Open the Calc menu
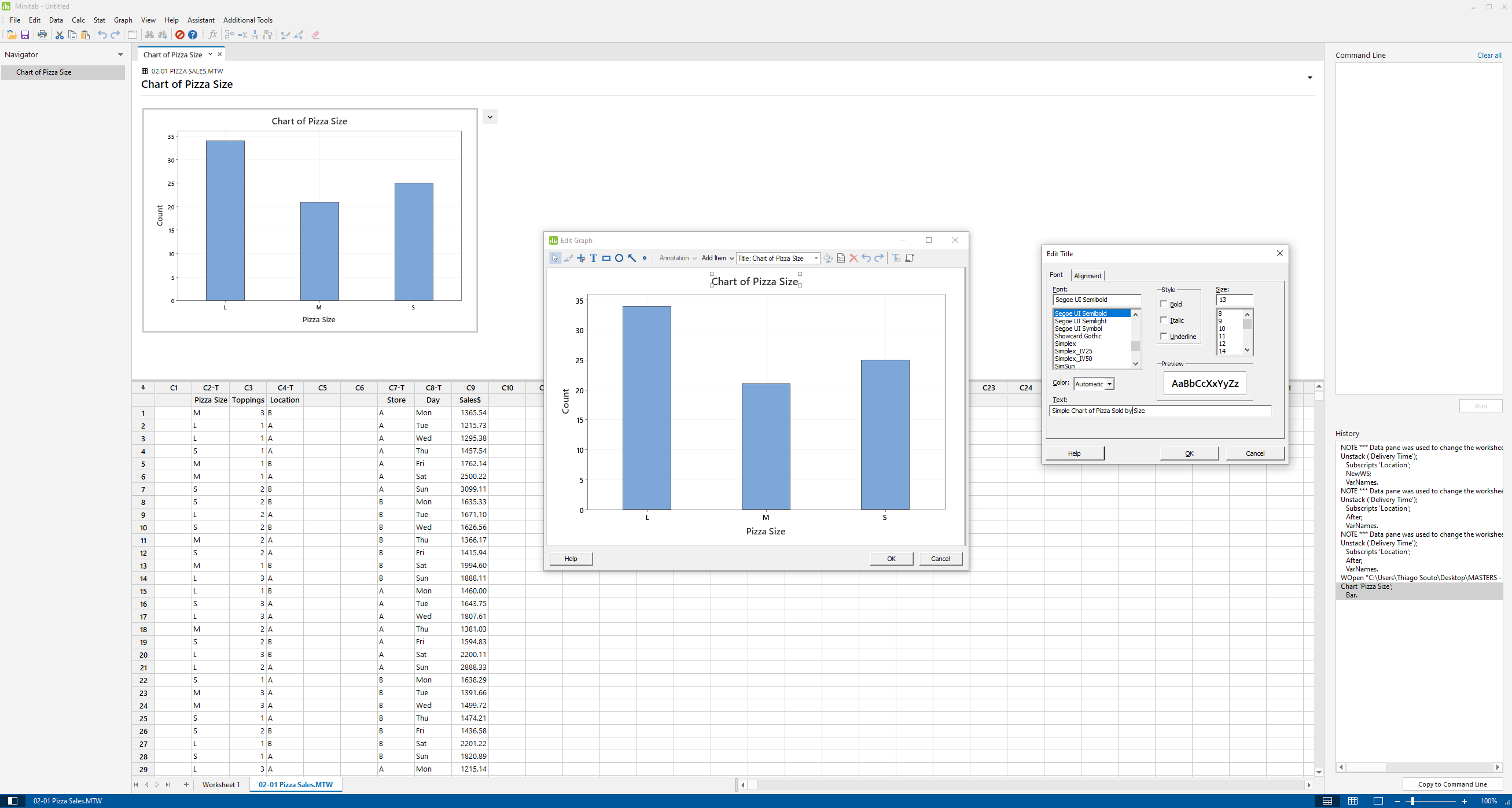 pyautogui.click(x=78, y=20)
